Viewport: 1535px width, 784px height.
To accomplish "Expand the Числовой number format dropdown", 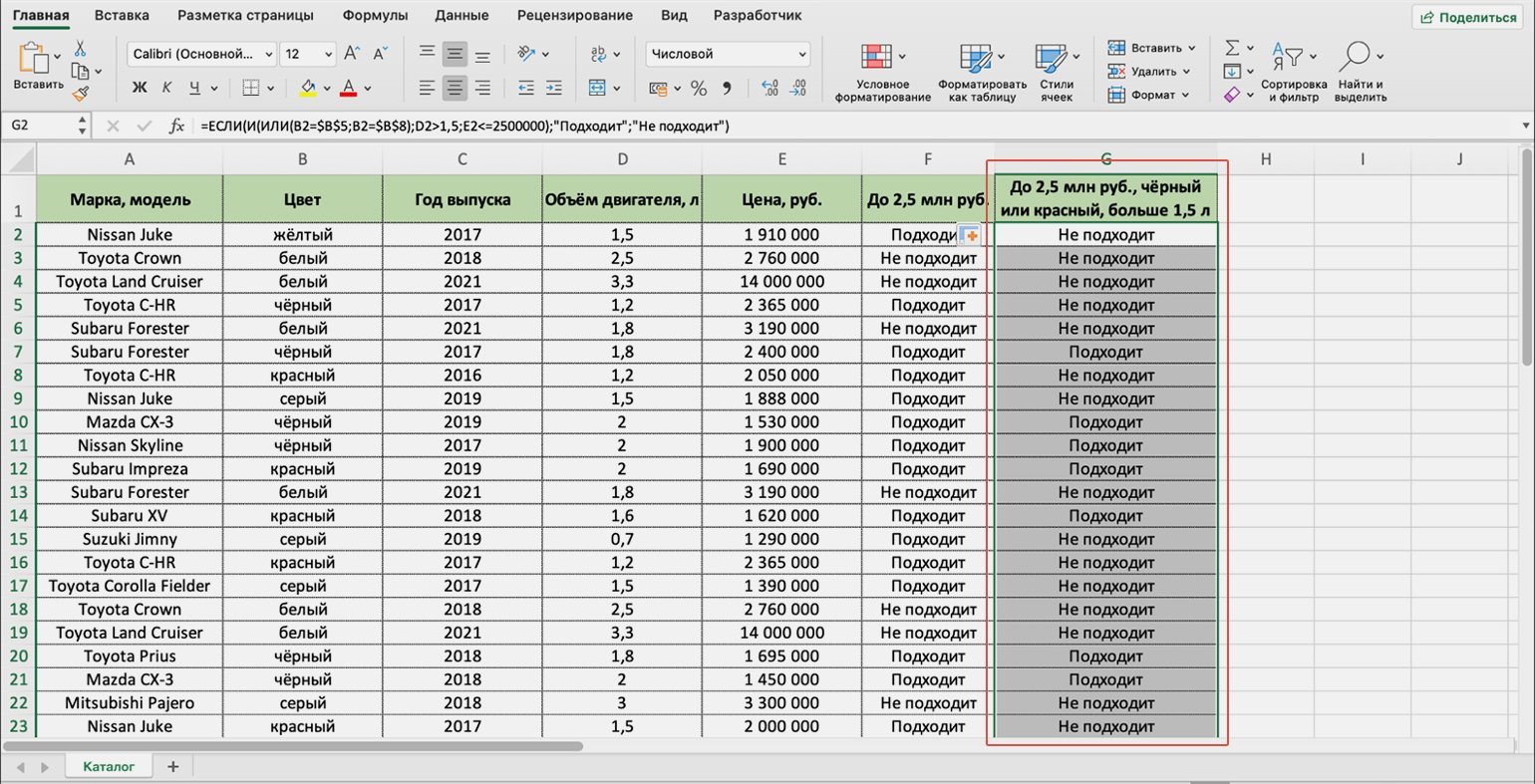I will [x=728, y=54].
